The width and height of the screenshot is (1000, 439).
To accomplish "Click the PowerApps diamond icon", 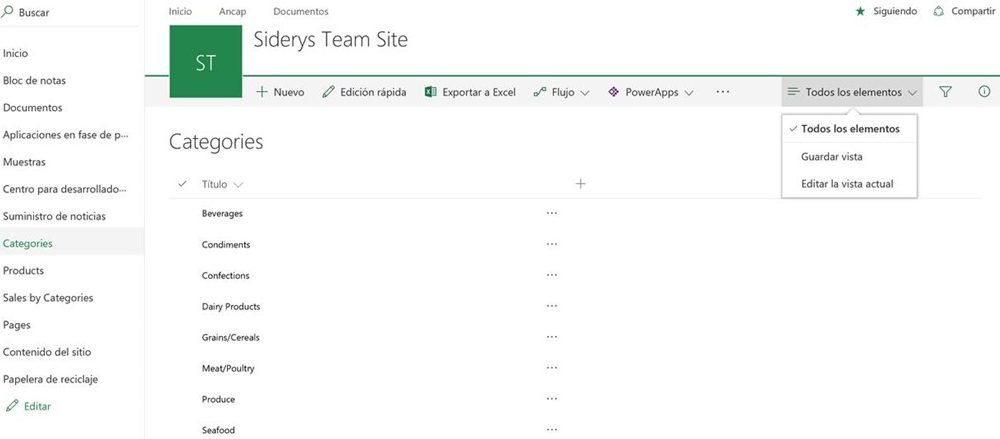I will point(614,92).
